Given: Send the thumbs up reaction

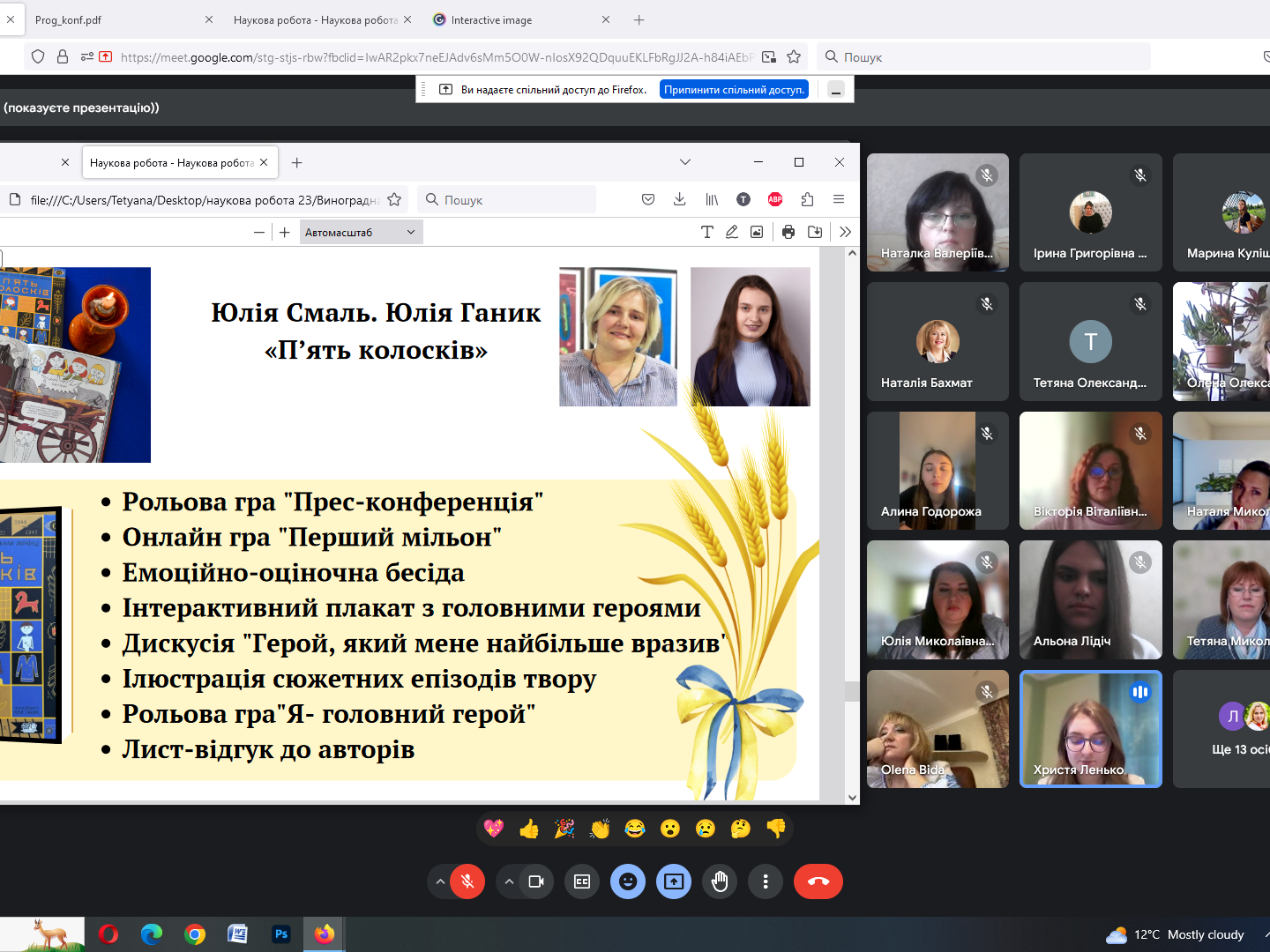Looking at the screenshot, I should pos(529,829).
